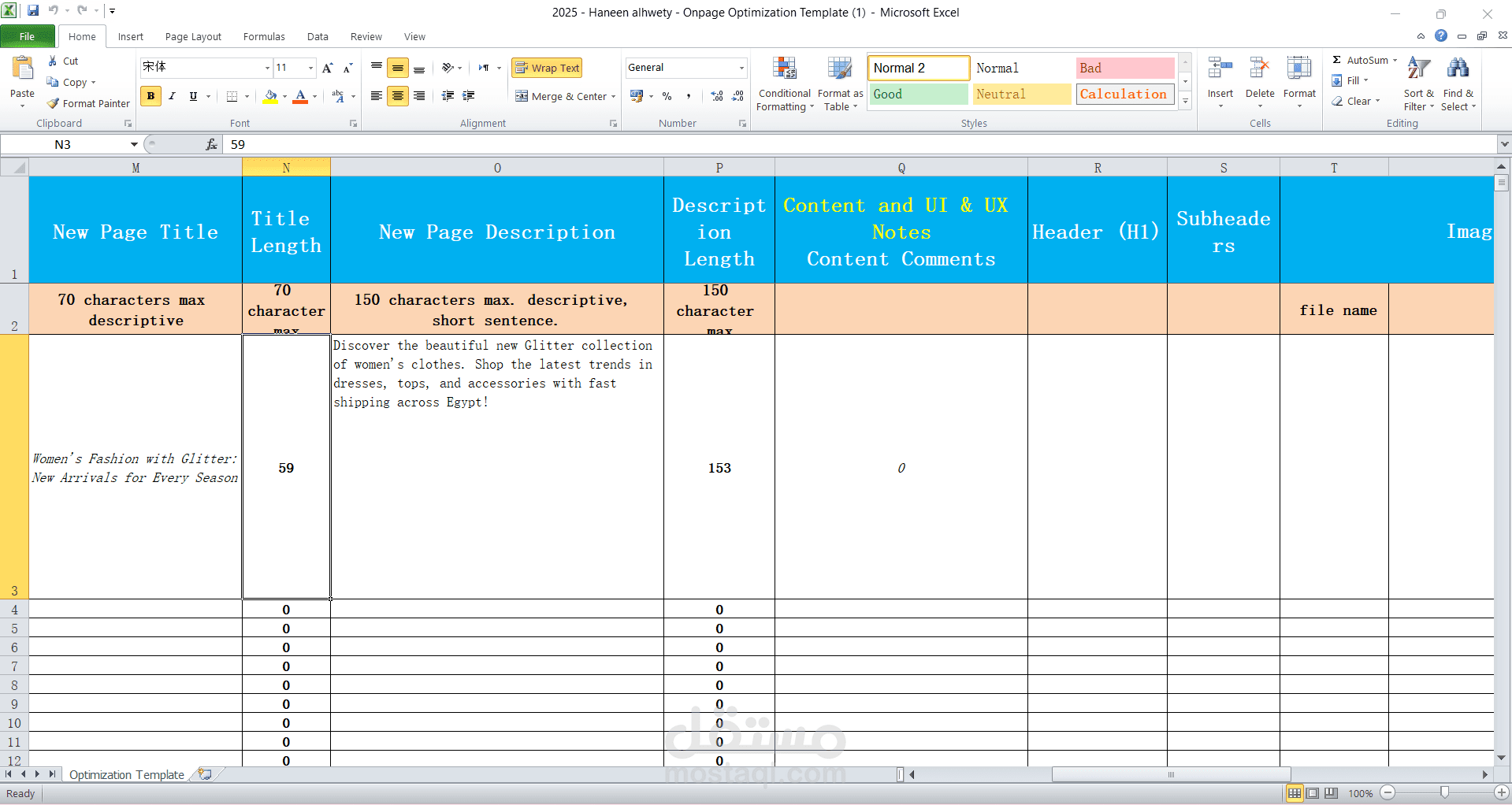Click the Percent Style icon
The image size is (1512, 805).
(667, 96)
